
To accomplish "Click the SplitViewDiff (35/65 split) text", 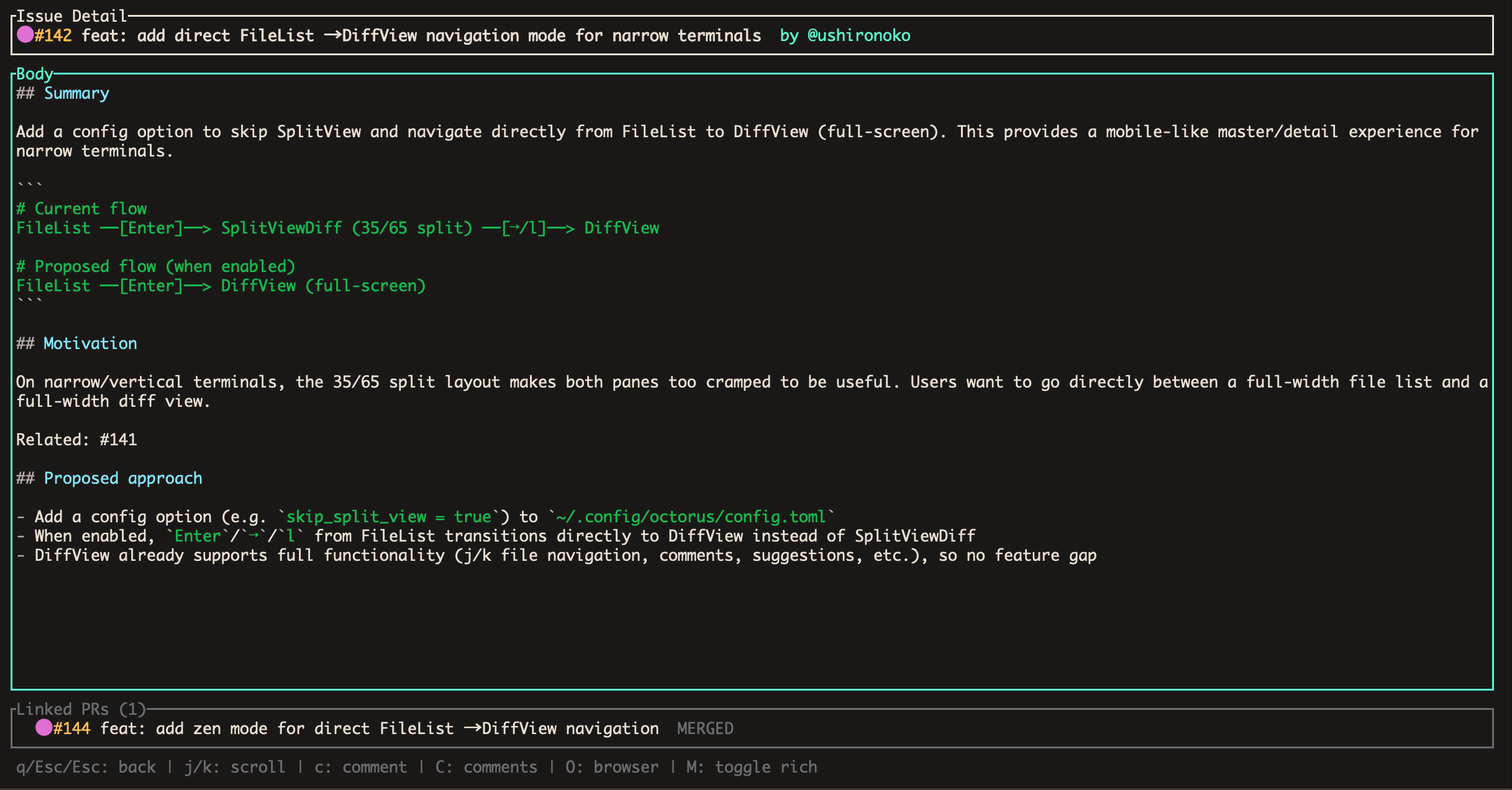I will click(x=347, y=228).
